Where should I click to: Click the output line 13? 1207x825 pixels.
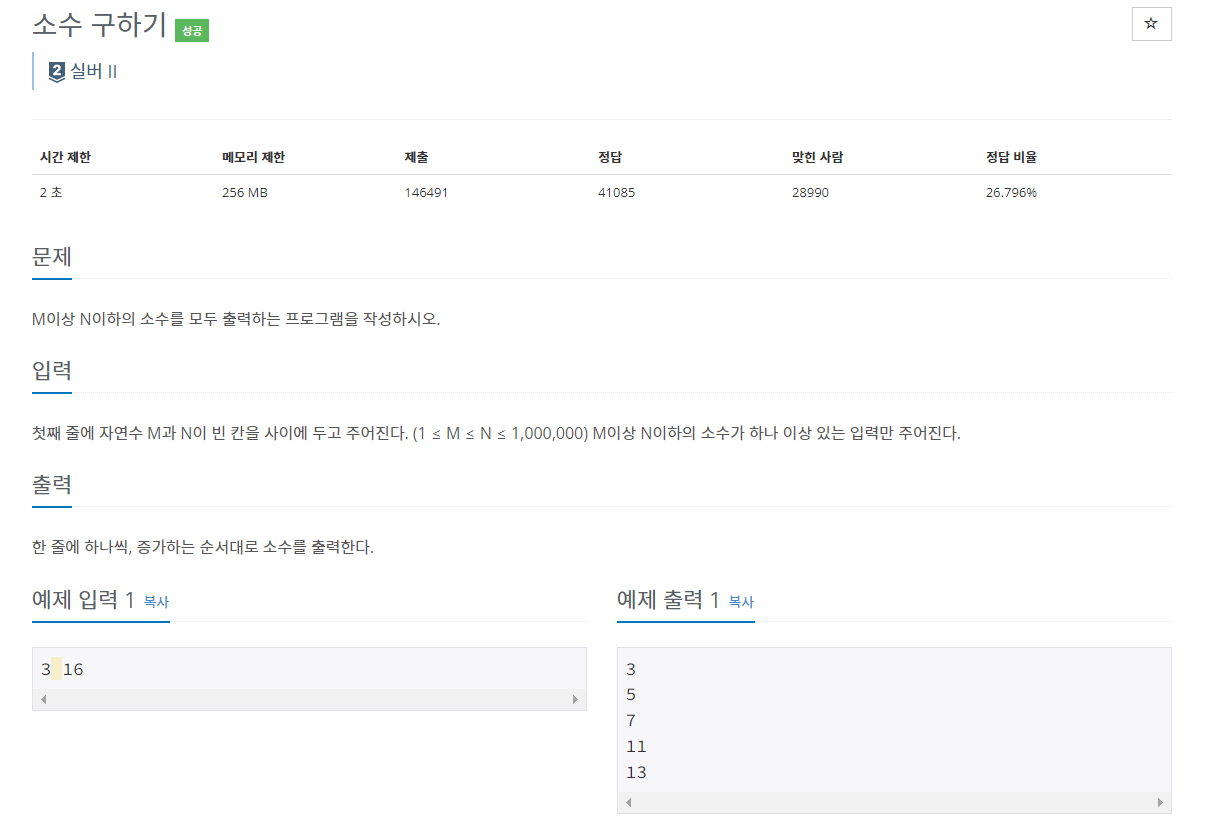[636, 772]
